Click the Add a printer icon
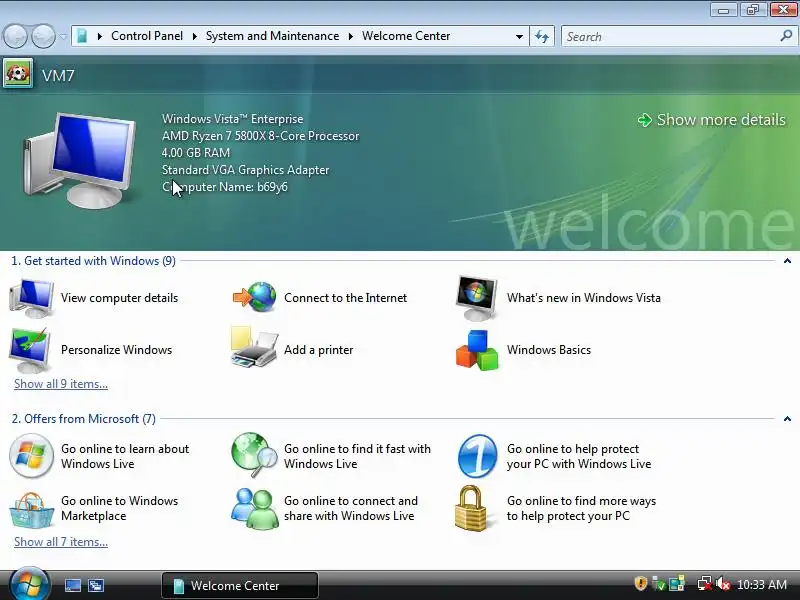This screenshot has width=800, height=600. click(254, 347)
